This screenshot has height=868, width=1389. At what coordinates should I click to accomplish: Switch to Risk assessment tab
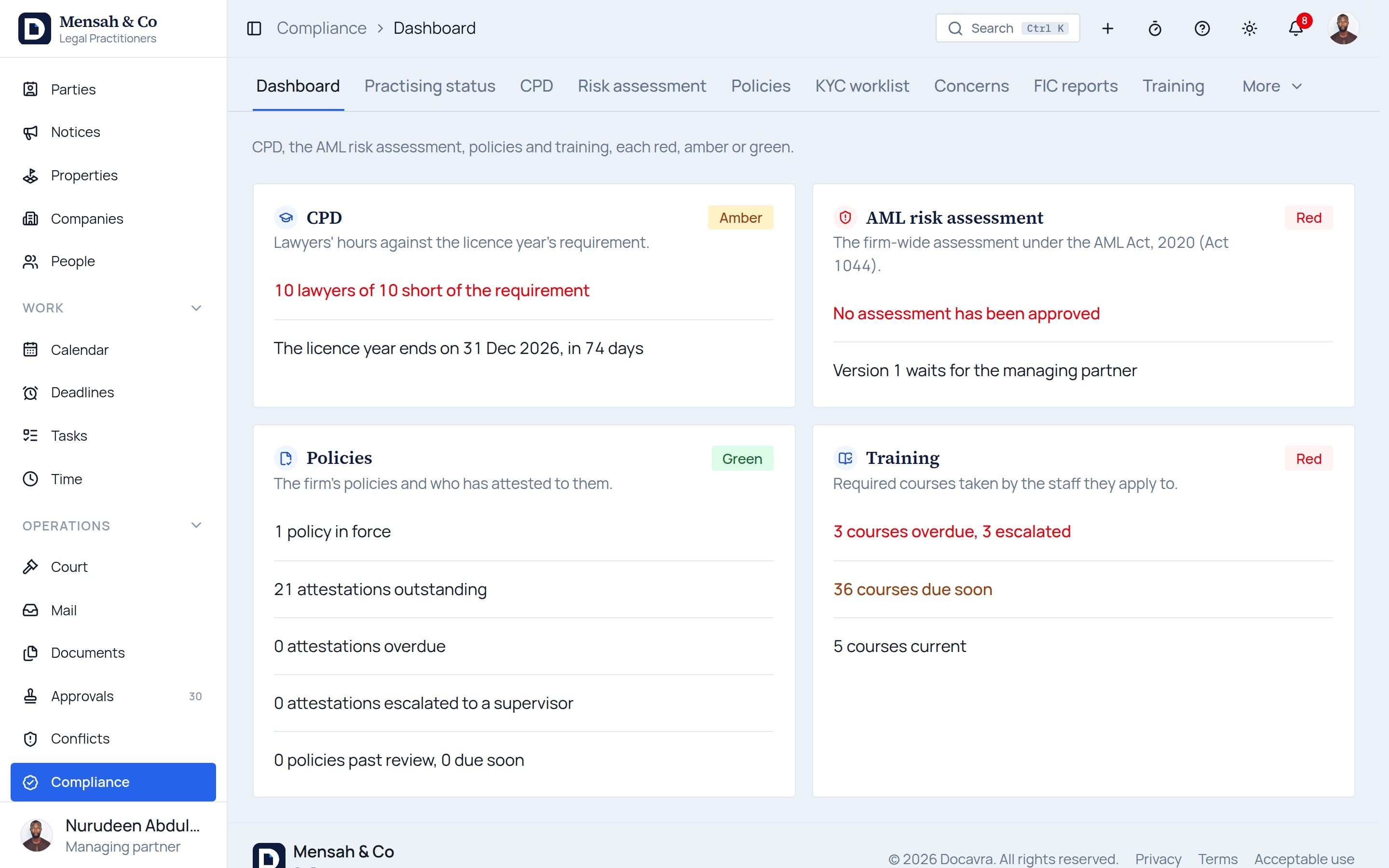pos(642,86)
